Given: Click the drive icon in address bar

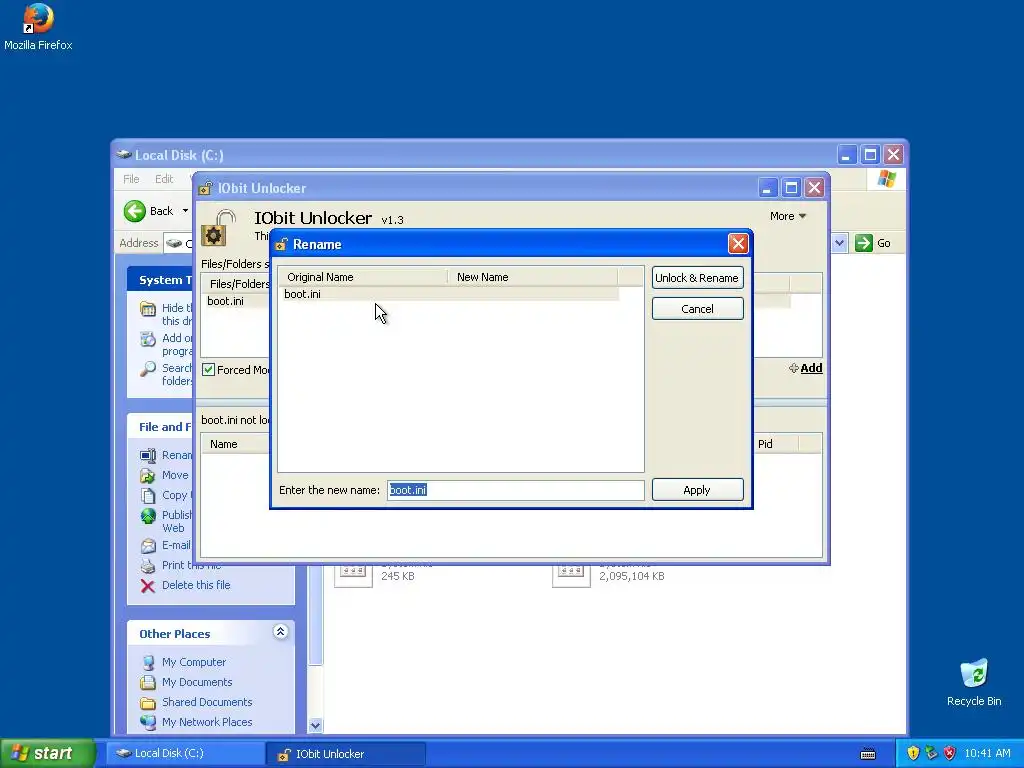Looking at the screenshot, I should [174, 243].
